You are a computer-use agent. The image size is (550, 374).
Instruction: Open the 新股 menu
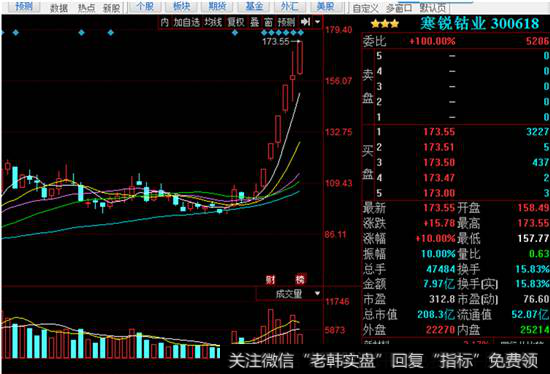(x=111, y=7)
